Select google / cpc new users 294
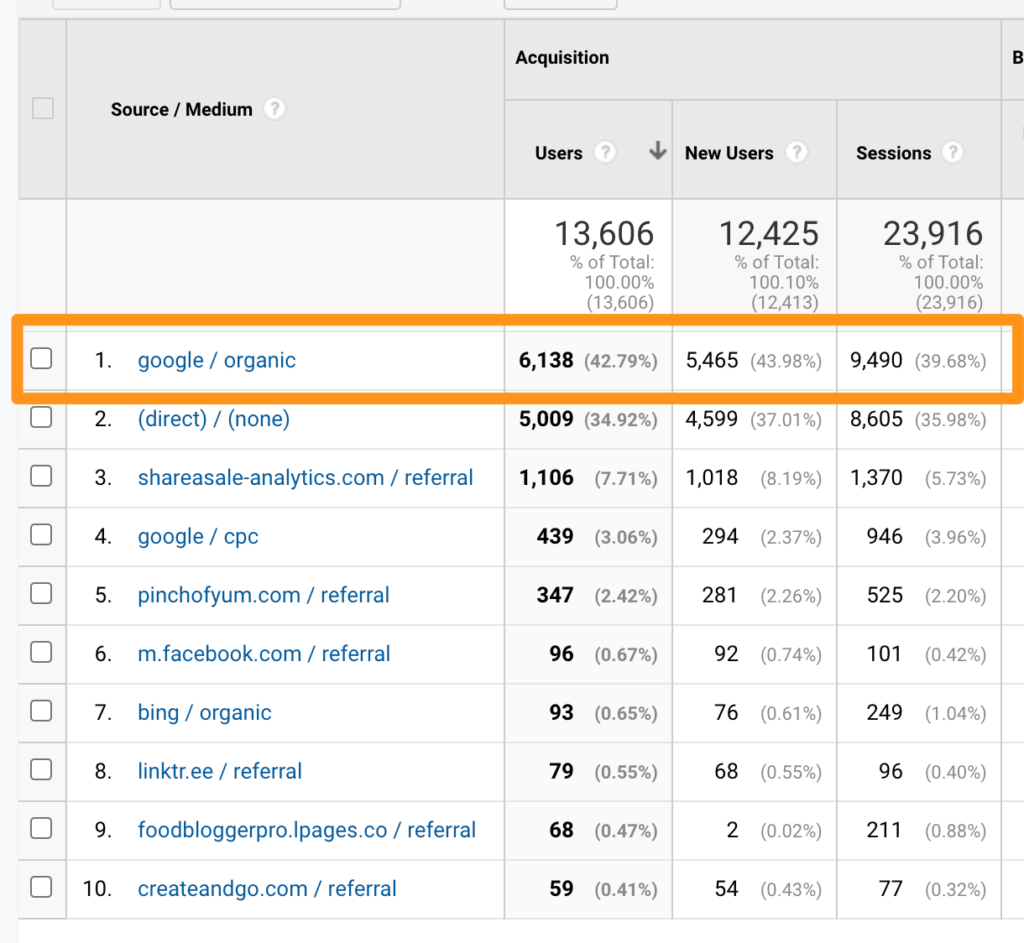Viewport: 1024px width, 943px height. (x=720, y=537)
